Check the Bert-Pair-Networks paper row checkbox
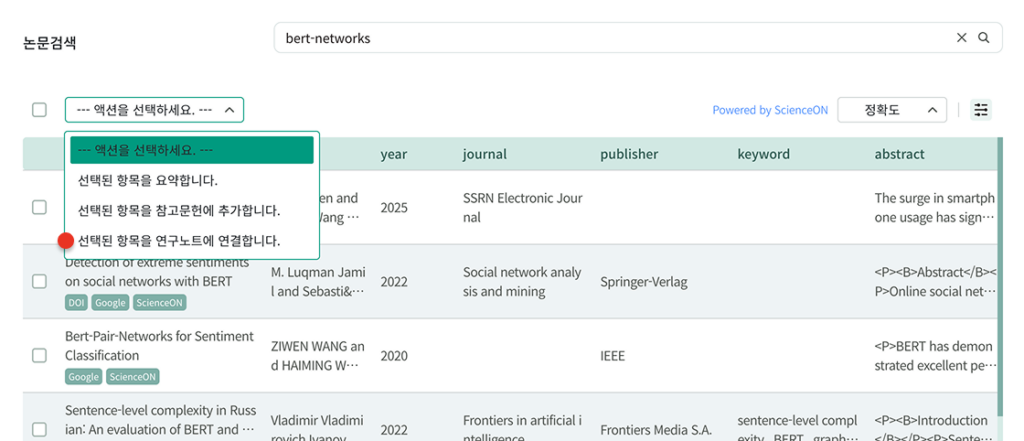This screenshot has width=1024, height=441. (39, 355)
